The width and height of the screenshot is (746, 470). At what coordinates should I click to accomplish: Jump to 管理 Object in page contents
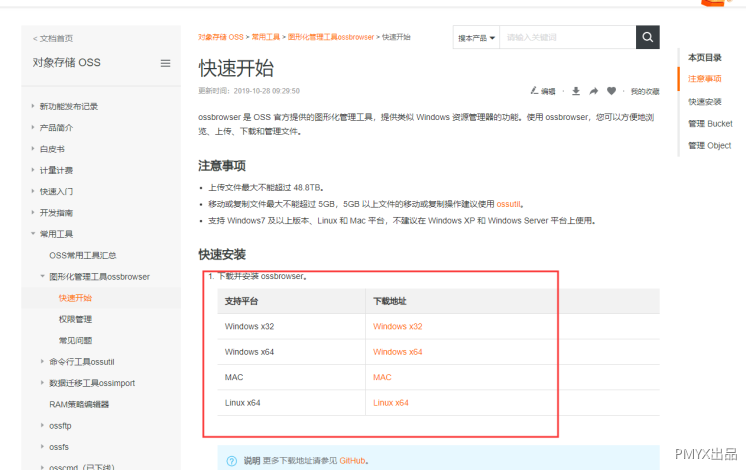pos(709,146)
